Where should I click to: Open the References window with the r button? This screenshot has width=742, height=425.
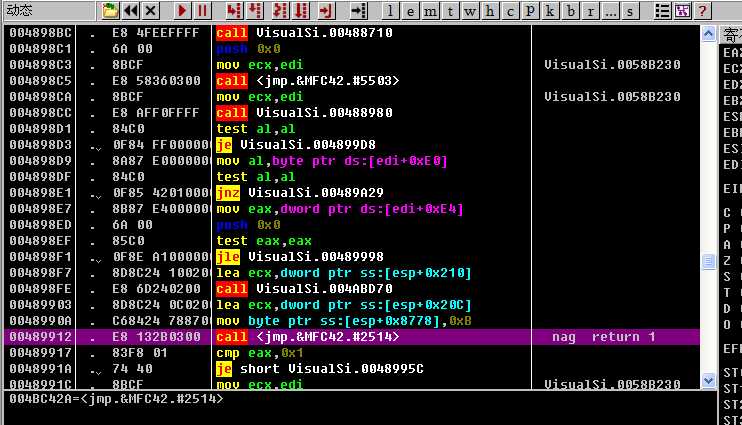pyautogui.click(x=590, y=10)
